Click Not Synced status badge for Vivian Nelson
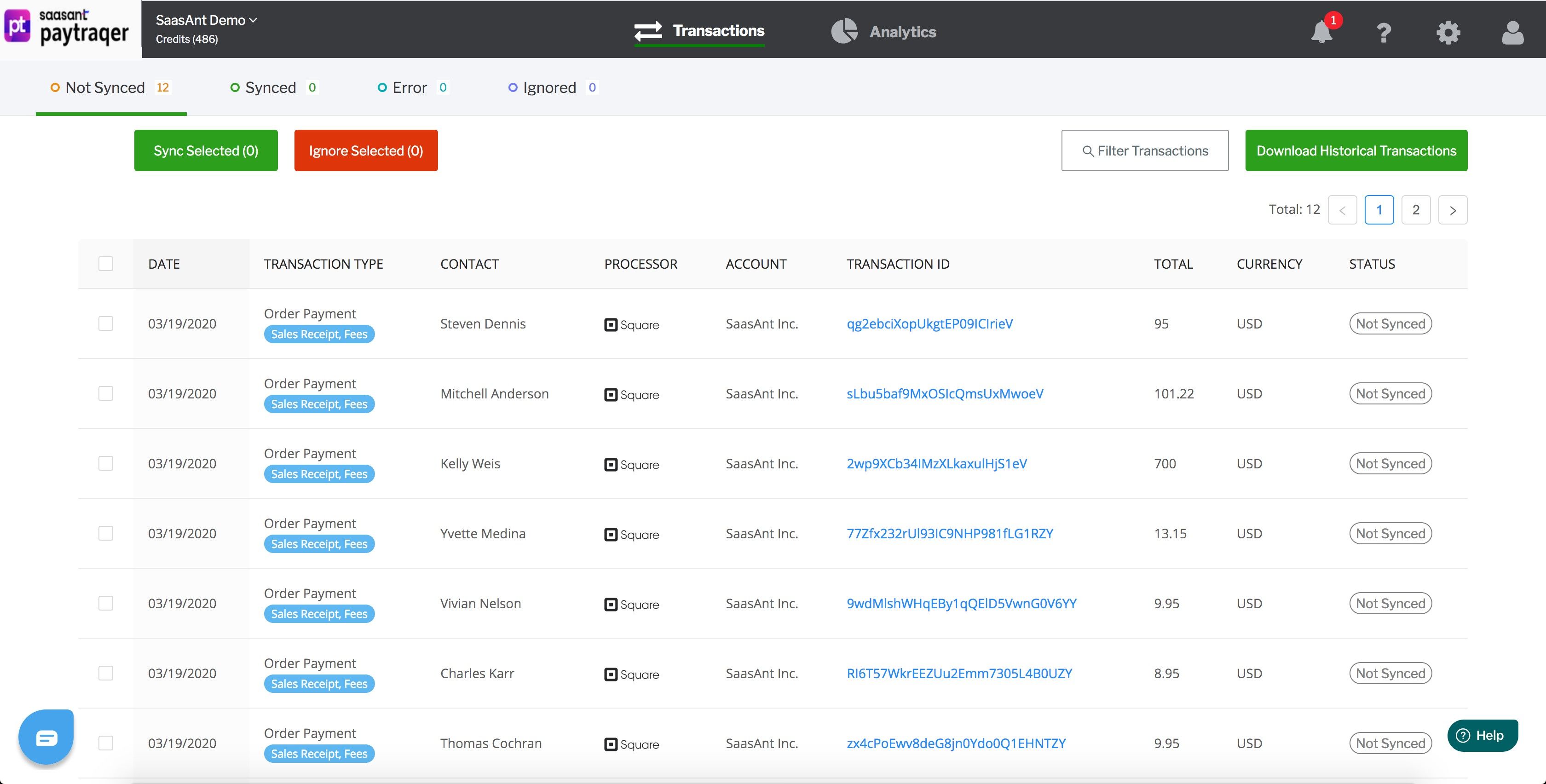Image resolution: width=1546 pixels, height=784 pixels. 1390,603
